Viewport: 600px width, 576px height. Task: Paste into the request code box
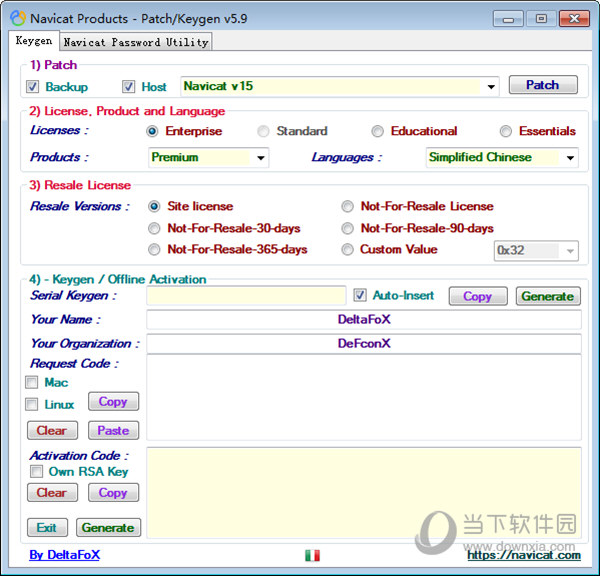click(x=113, y=431)
